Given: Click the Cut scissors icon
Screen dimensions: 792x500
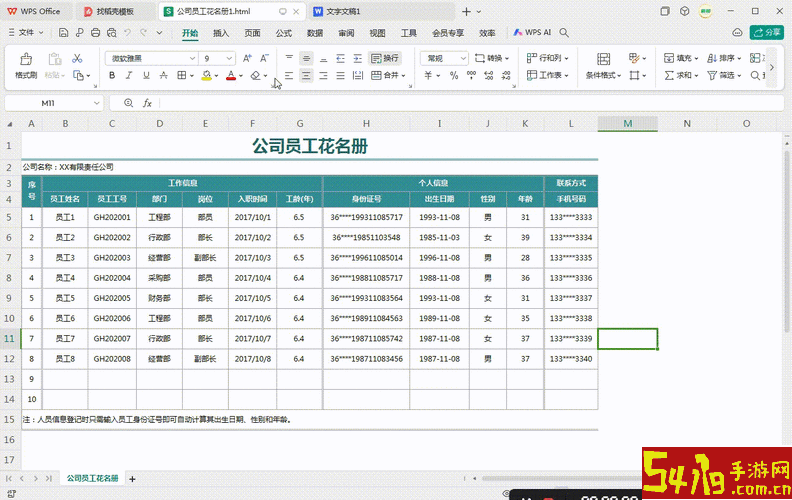Looking at the screenshot, I should pos(77,58).
